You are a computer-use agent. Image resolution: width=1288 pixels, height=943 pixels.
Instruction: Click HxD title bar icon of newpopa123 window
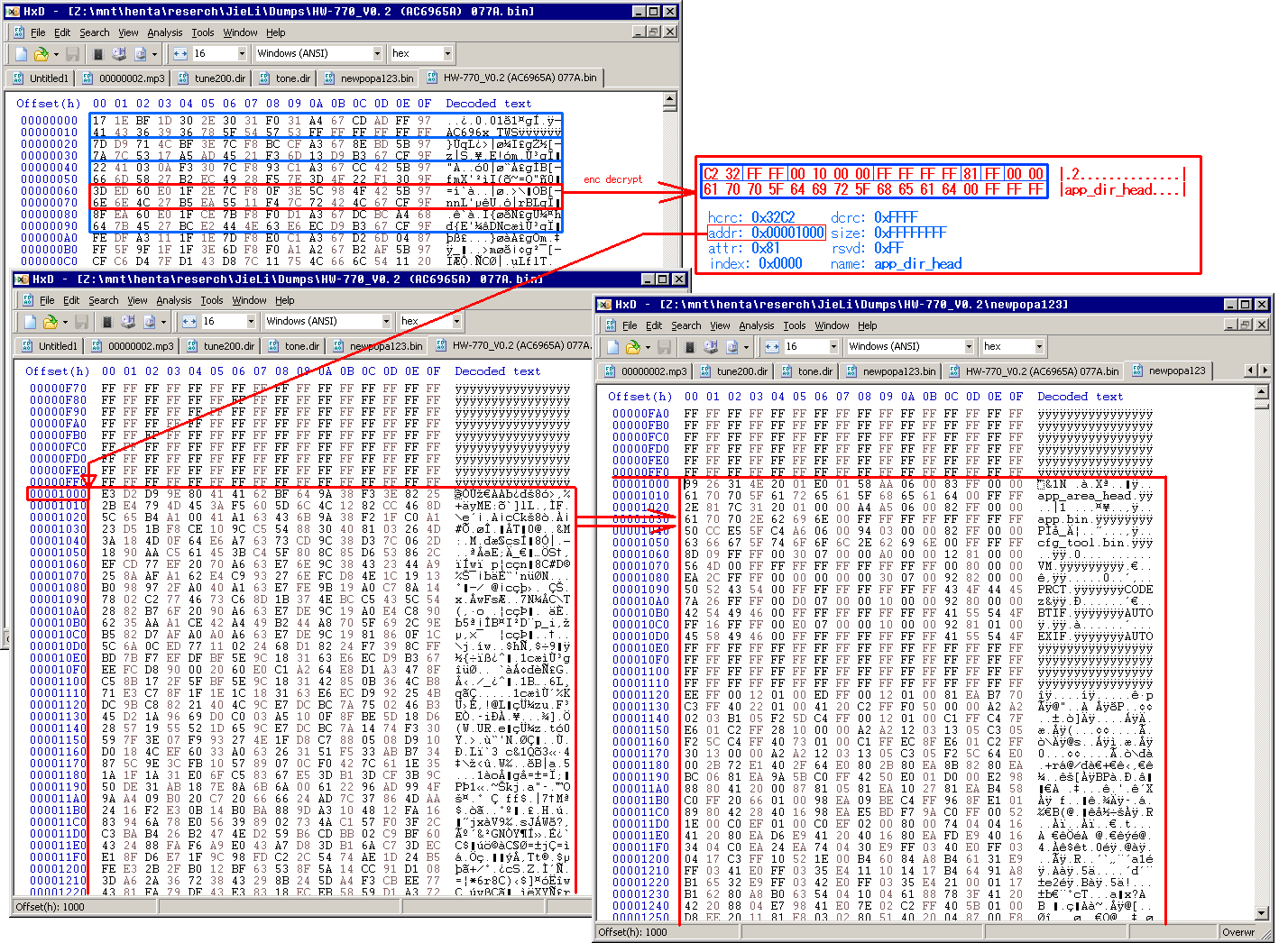(604, 305)
